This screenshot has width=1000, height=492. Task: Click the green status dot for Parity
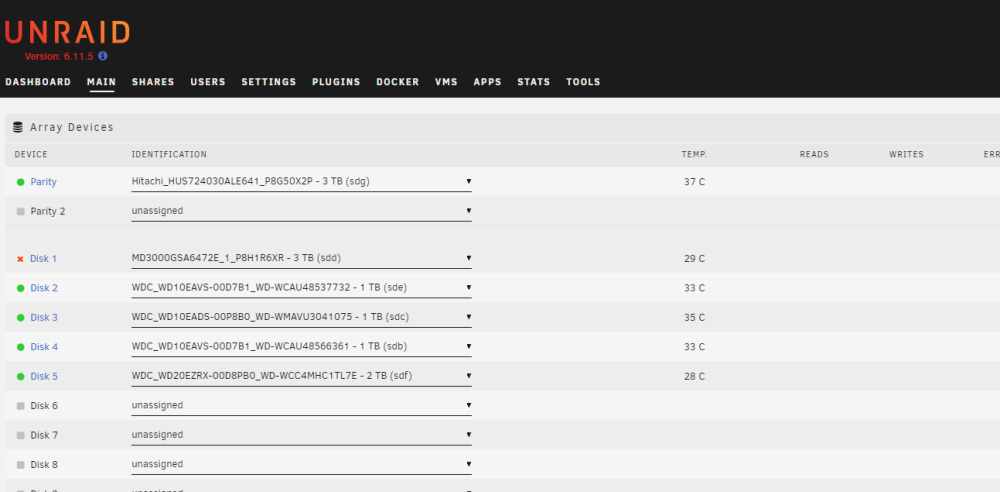tap(20, 182)
